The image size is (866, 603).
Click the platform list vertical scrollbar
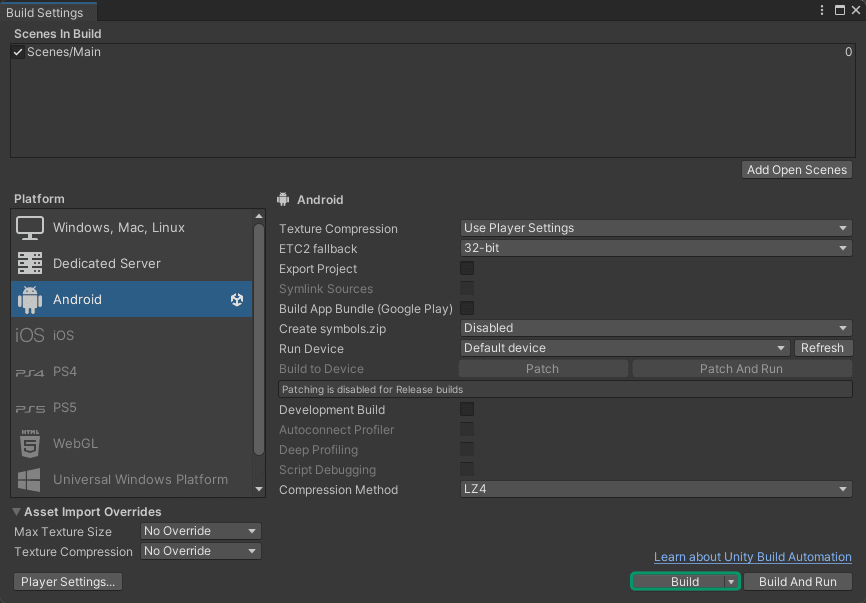click(x=259, y=340)
